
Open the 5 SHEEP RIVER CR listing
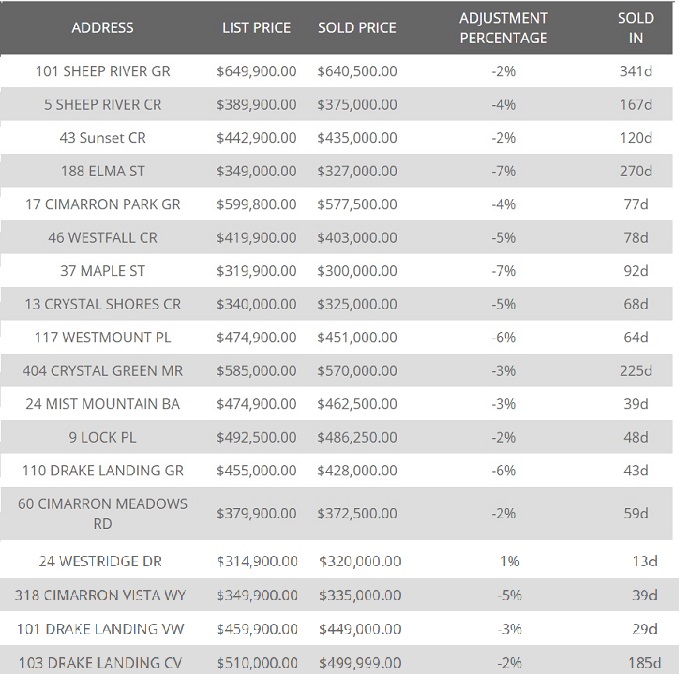[103, 105]
